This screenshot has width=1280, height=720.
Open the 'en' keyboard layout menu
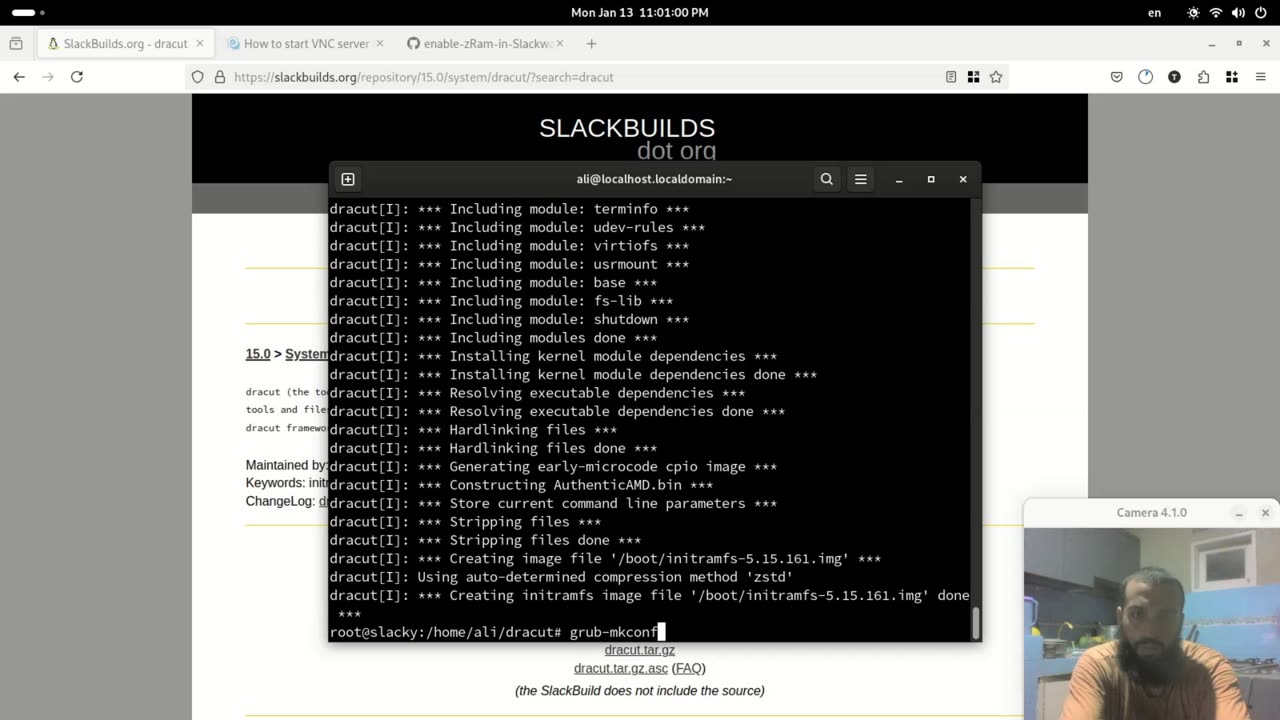pyautogui.click(x=1155, y=13)
